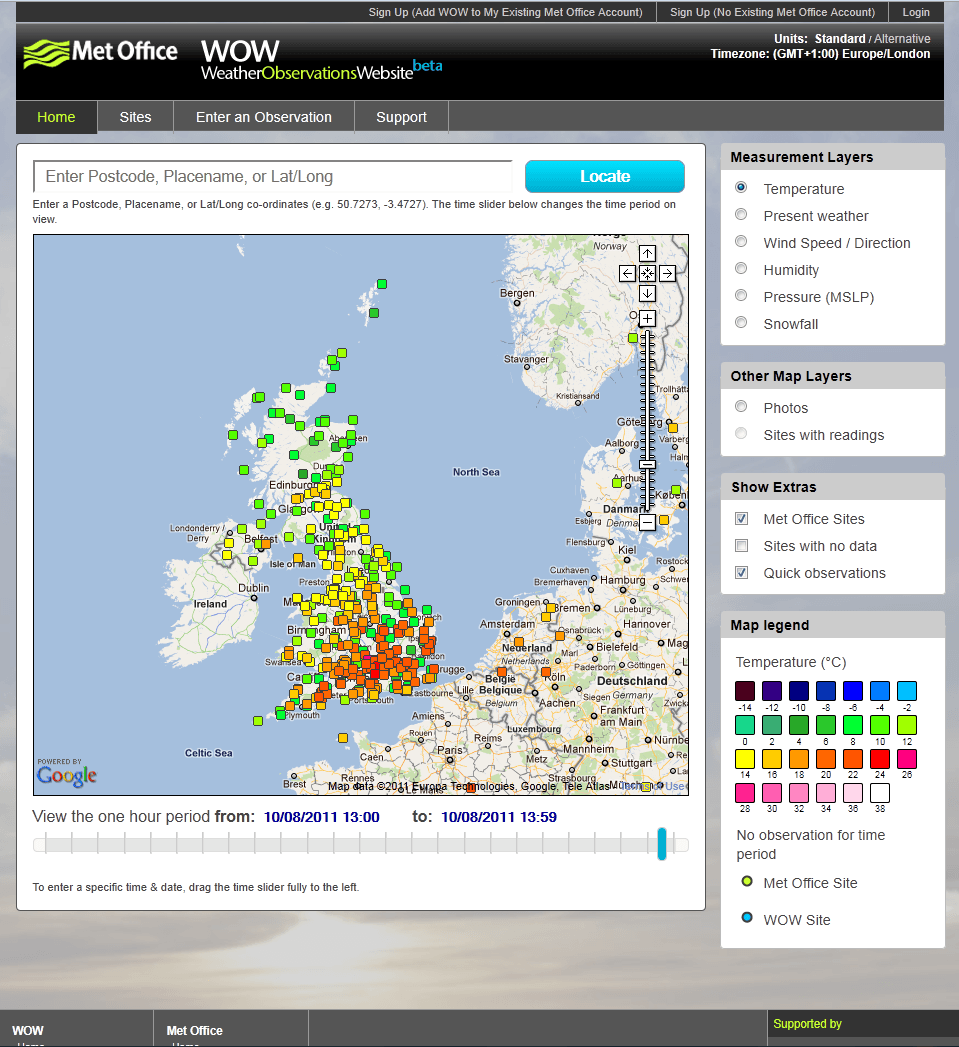Click the -14 temperature legend swatch
The width and height of the screenshot is (959, 1047).
pyautogui.click(x=745, y=690)
